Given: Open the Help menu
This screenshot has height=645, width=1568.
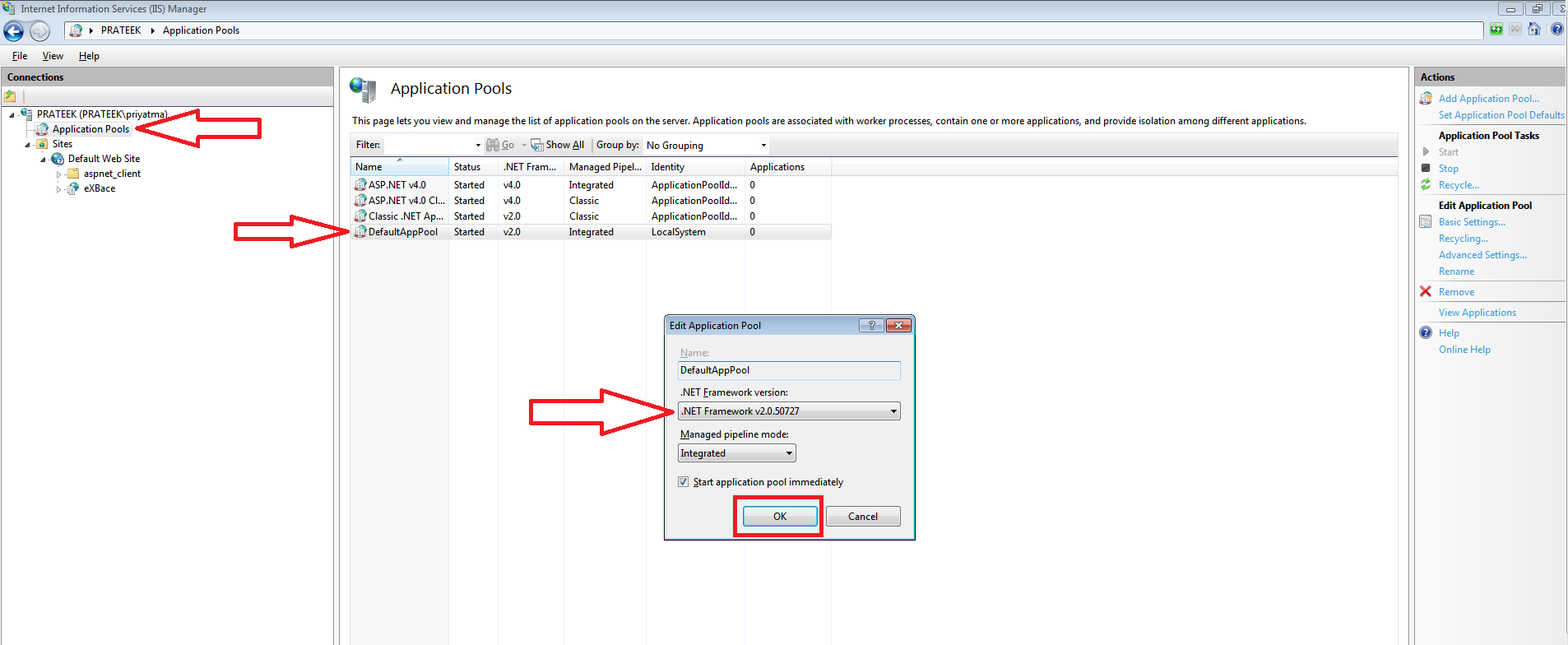Looking at the screenshot, I should [x=89, y=56].
